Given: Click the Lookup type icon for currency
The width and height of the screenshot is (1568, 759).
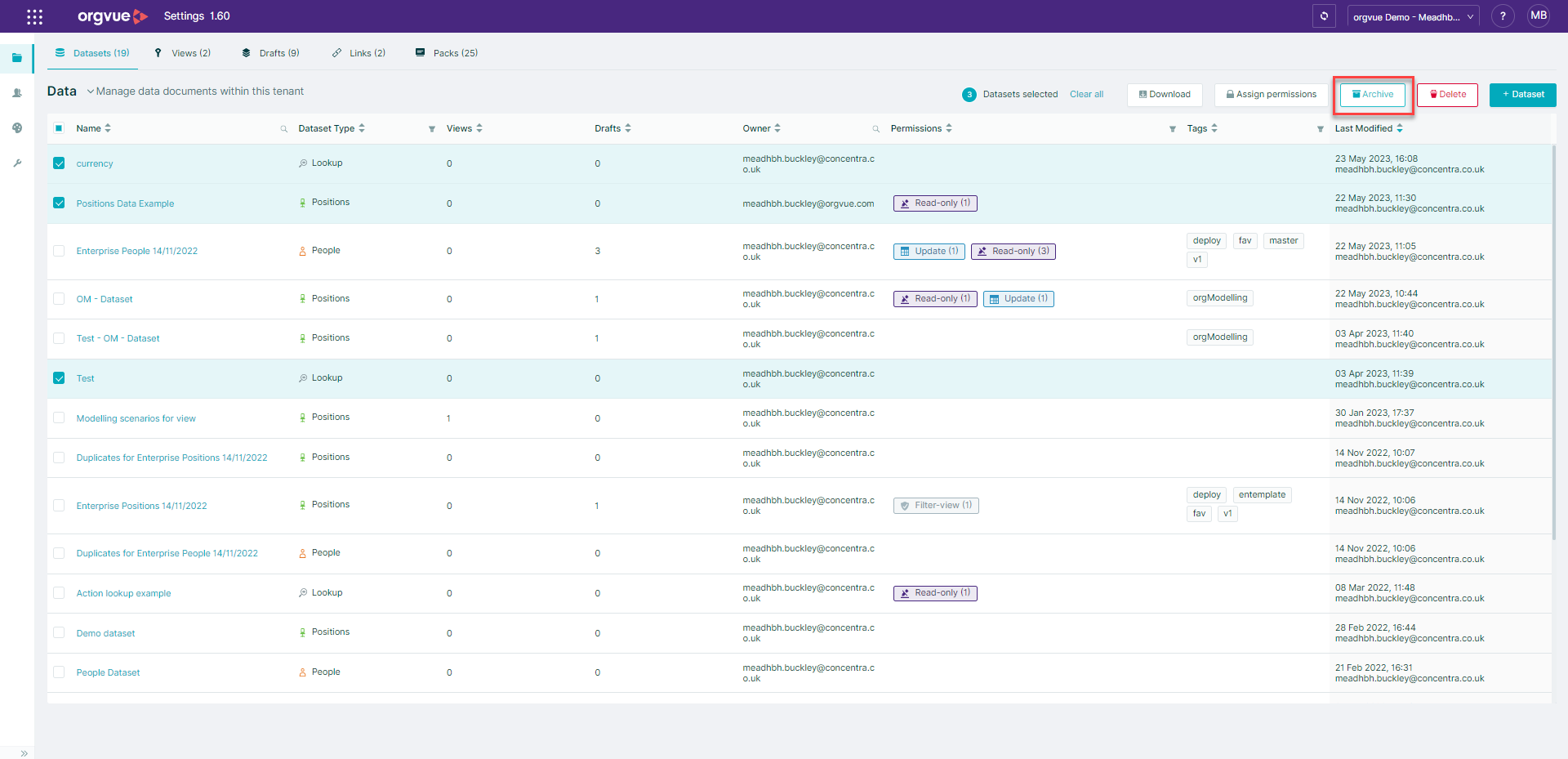Looking at the screenshot, I should [303, 163].
